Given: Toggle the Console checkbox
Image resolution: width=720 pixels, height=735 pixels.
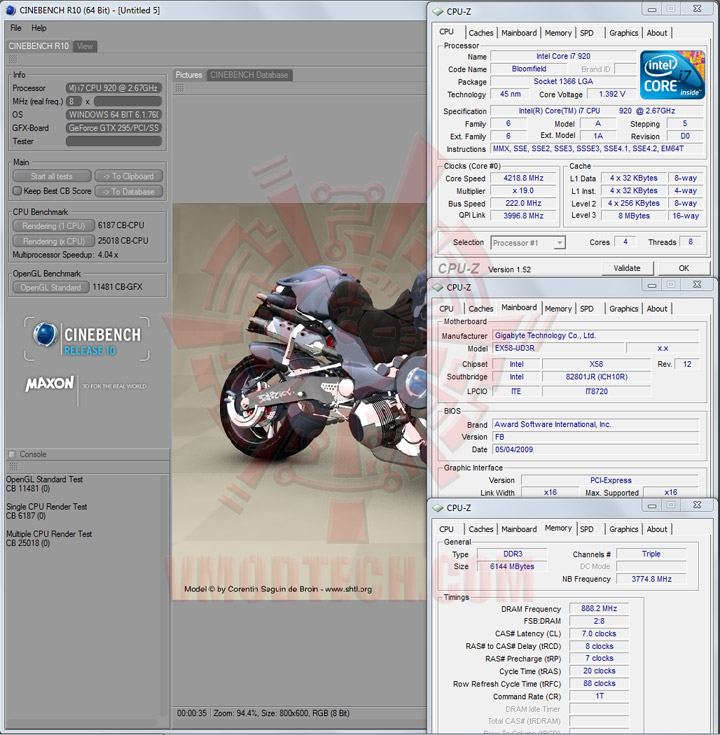Looking at the screenshot, I should tap(12, 454).
